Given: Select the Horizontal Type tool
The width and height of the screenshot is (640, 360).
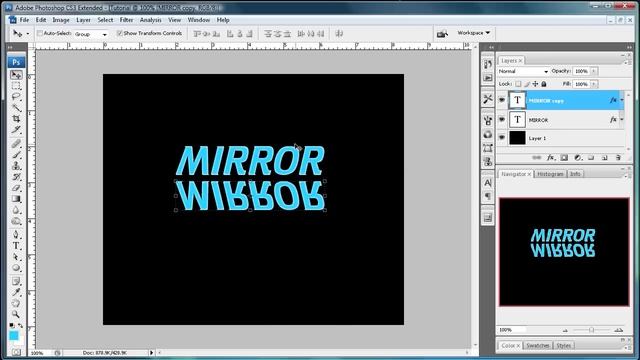Looking at the screenshot, I should tap(16, 246).
